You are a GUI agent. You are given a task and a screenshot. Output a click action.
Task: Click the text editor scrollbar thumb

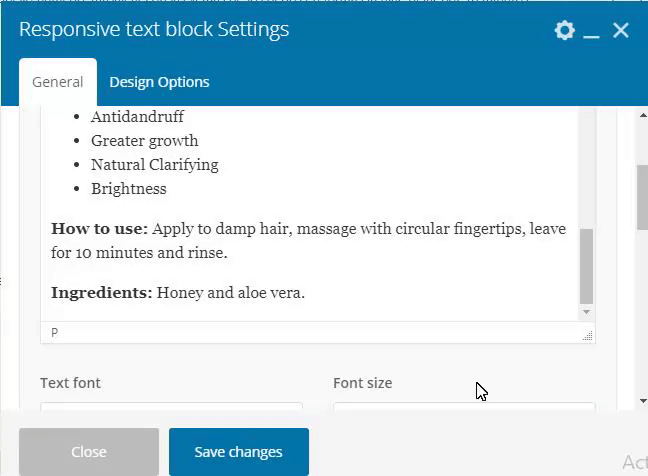point(587,265)
